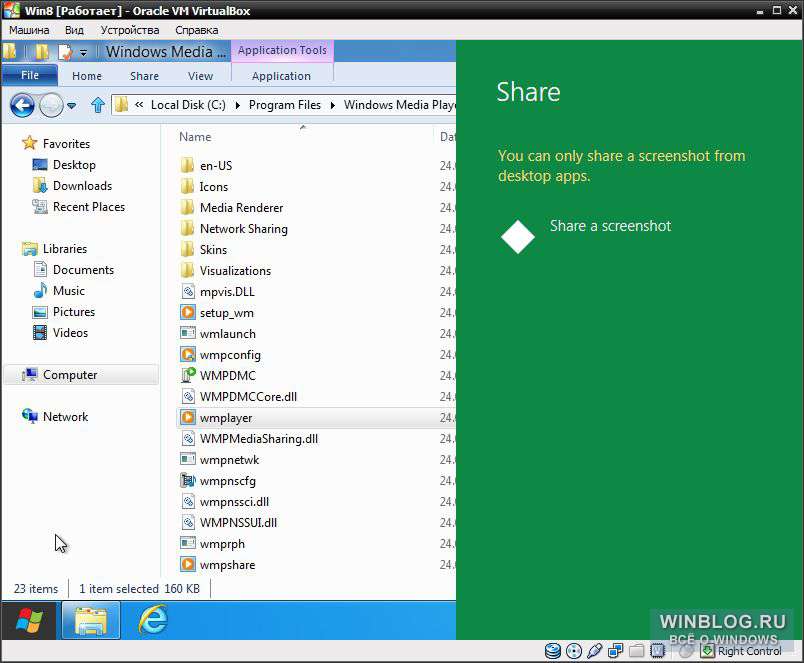
Task: Open the recent locations dropdown arrow
Action: pyautogui.click(x=71, y=106)
